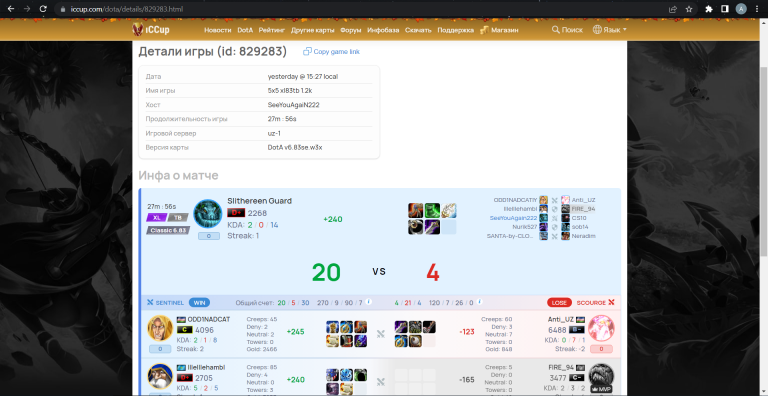Screen dimensions: 768x396
Task: Click the Copy game link text
Action: [x=336, y=51]
